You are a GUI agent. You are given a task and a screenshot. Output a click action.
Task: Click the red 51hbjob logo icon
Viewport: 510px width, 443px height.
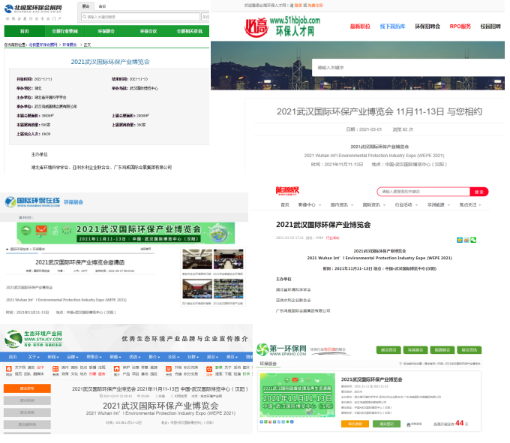click(x=256, y=27)
